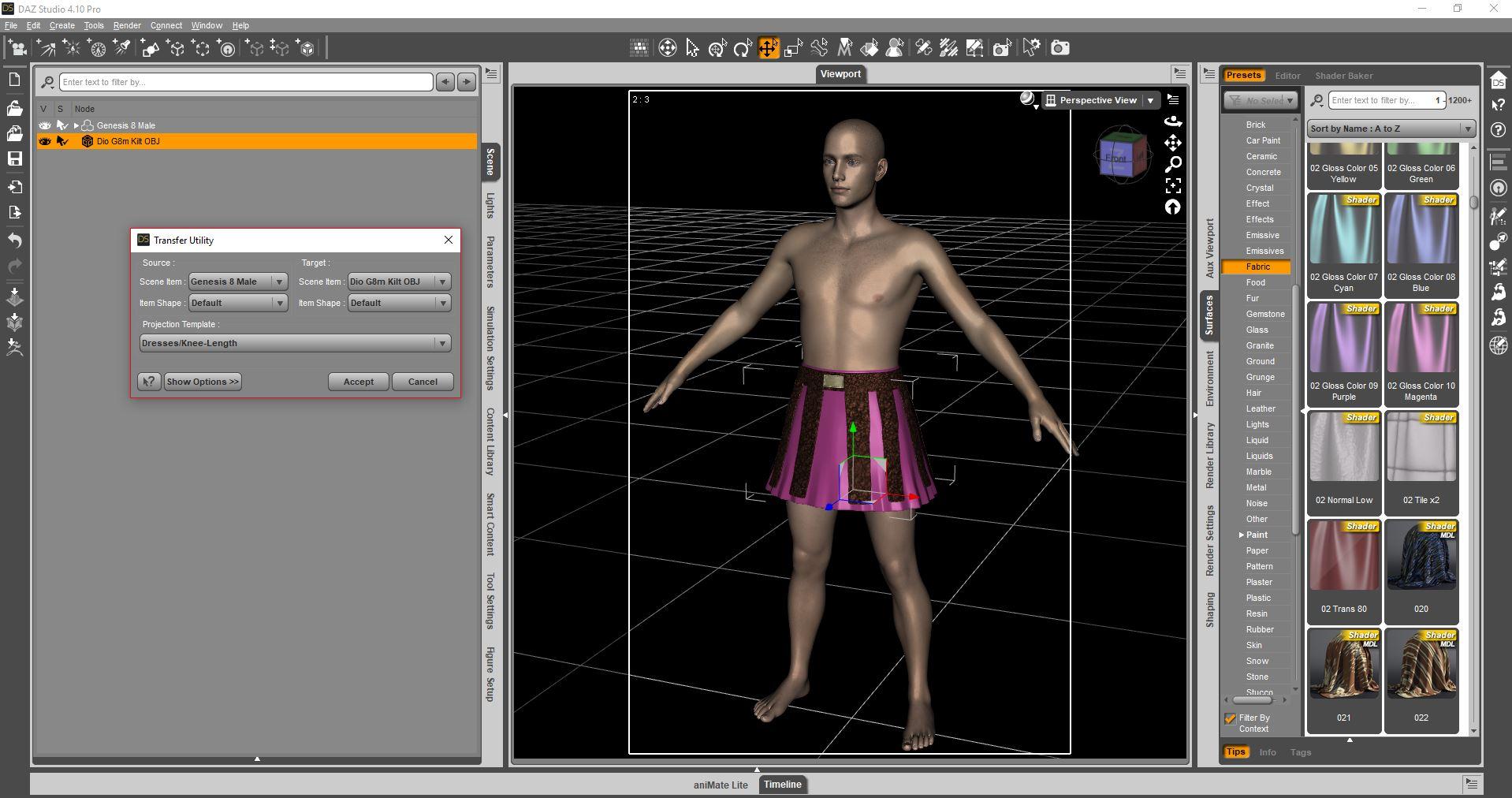The image size is (1512, 798).
Task: Click the Show Options >> button
Action: 203,382
